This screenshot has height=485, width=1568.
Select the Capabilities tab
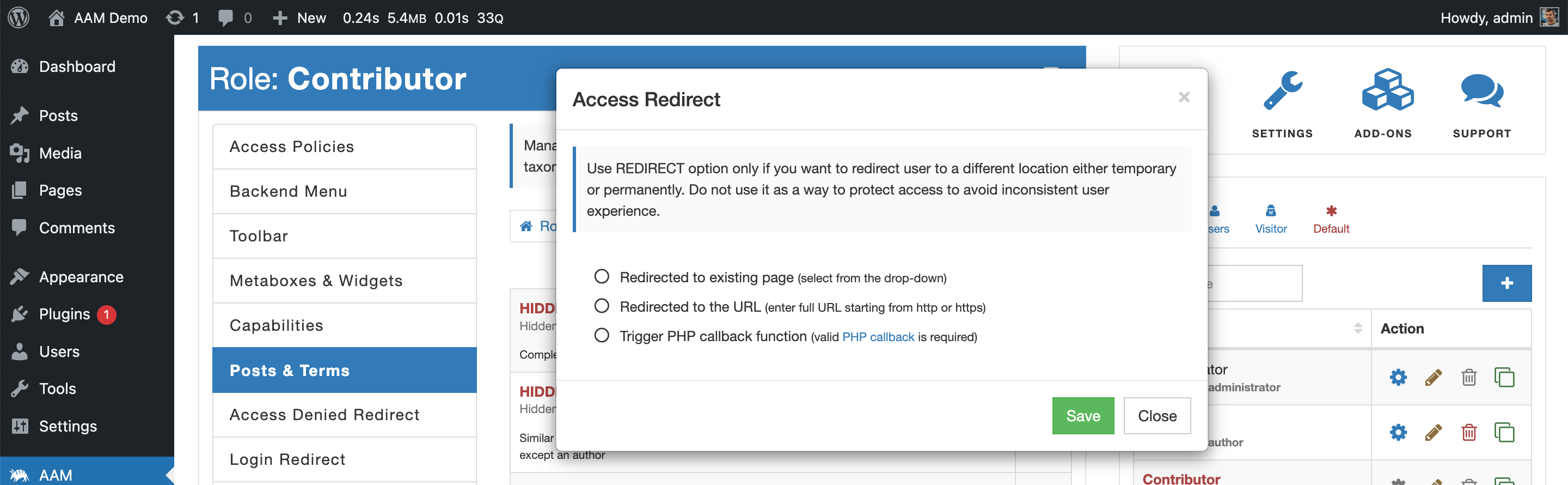(x=345, y=325)
